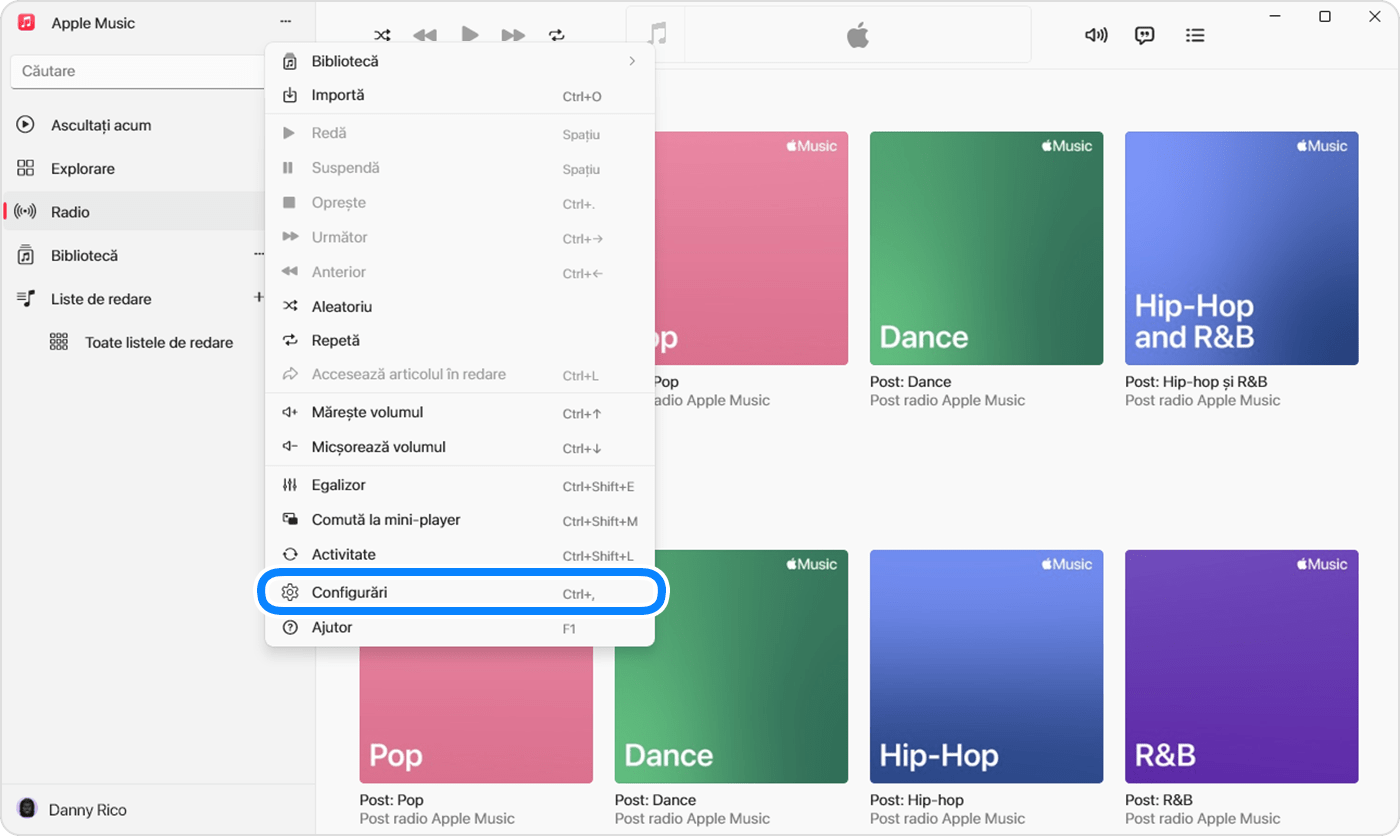Click Anterior menu entry

coord(460,272)
